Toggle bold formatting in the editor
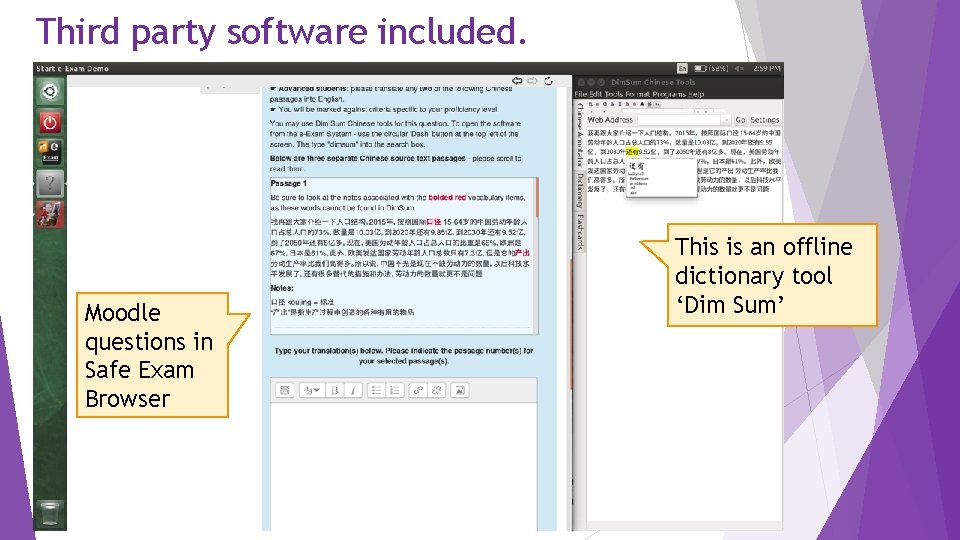Screen dimensions: 960x540 pyautogui.click(x=335, y=390)
